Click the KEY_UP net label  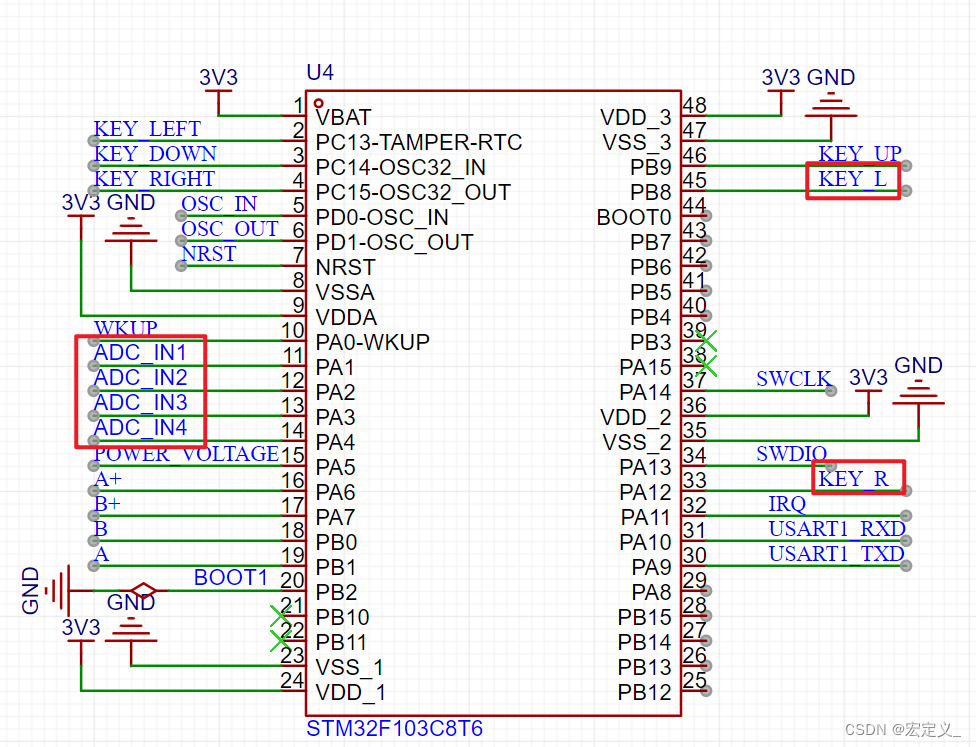coord(860,153)
